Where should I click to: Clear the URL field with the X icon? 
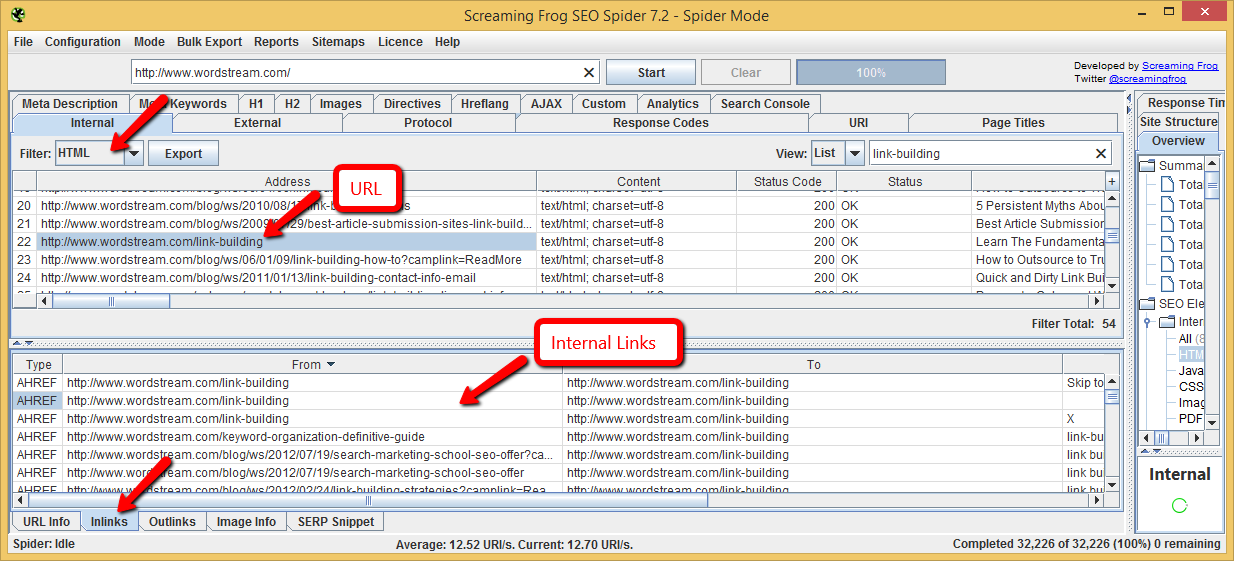click(589, 73)
